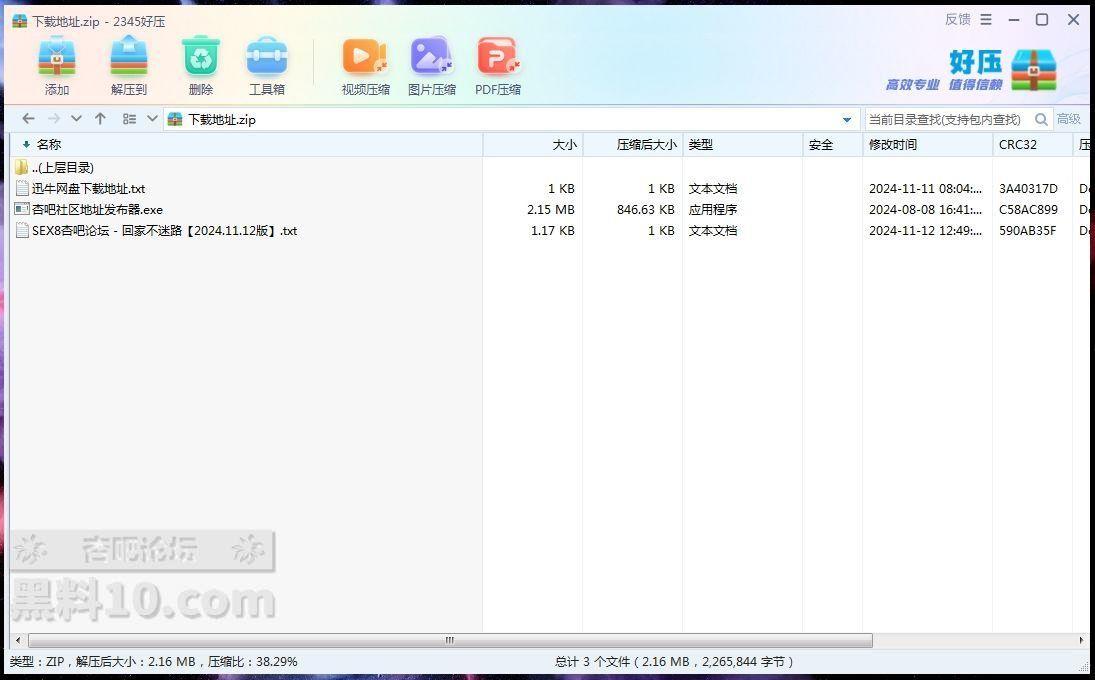1095x680 pixels.
Task: Sort by 大小 column header
Action: (533, 145)
